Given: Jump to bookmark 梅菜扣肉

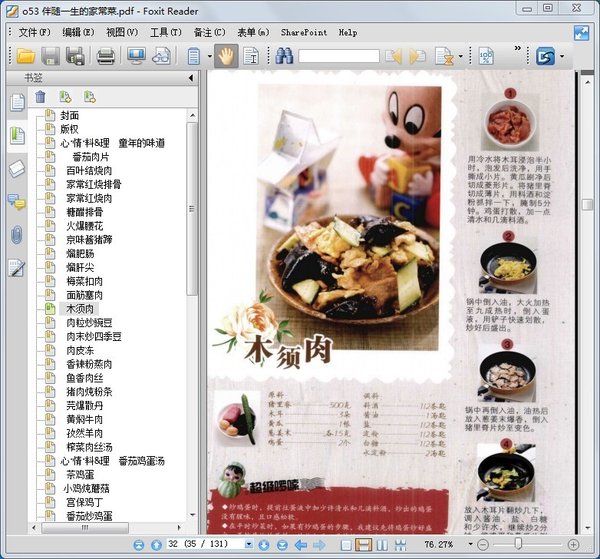Looking at the screenshot, I should 85,281.
